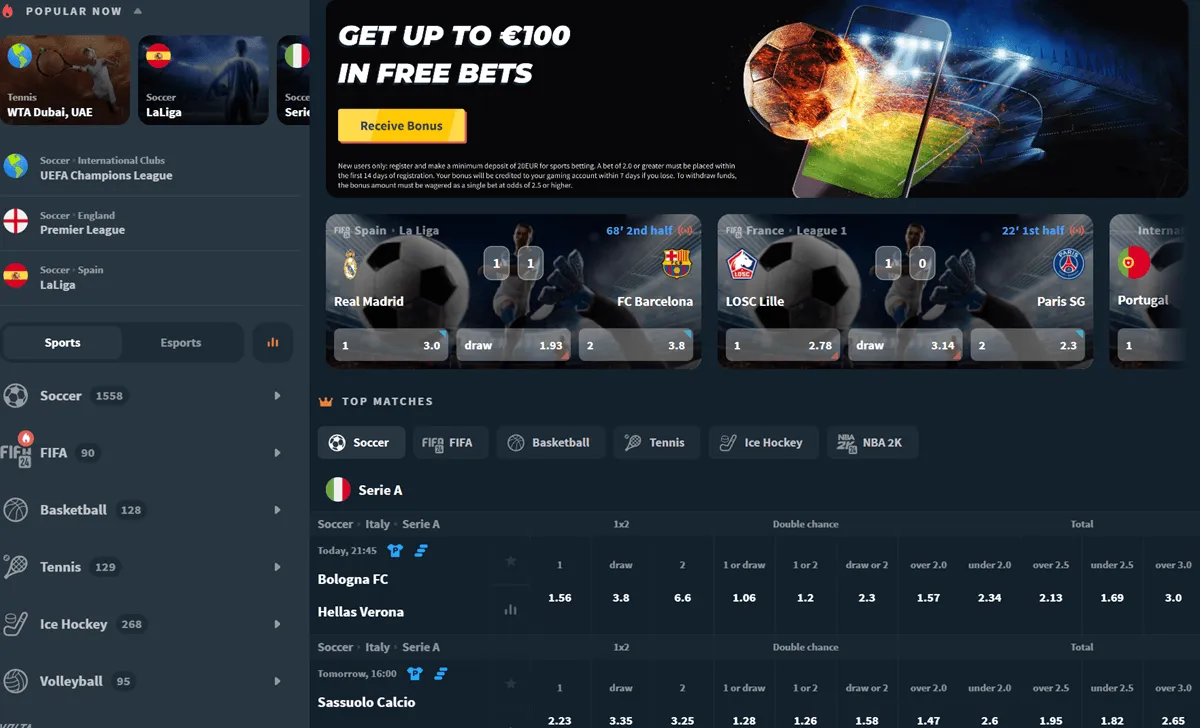The height and width of the screenshot is (728, 1200).
Task: Click the Tennis racket icon in sidebar
Action: (15, 567)
